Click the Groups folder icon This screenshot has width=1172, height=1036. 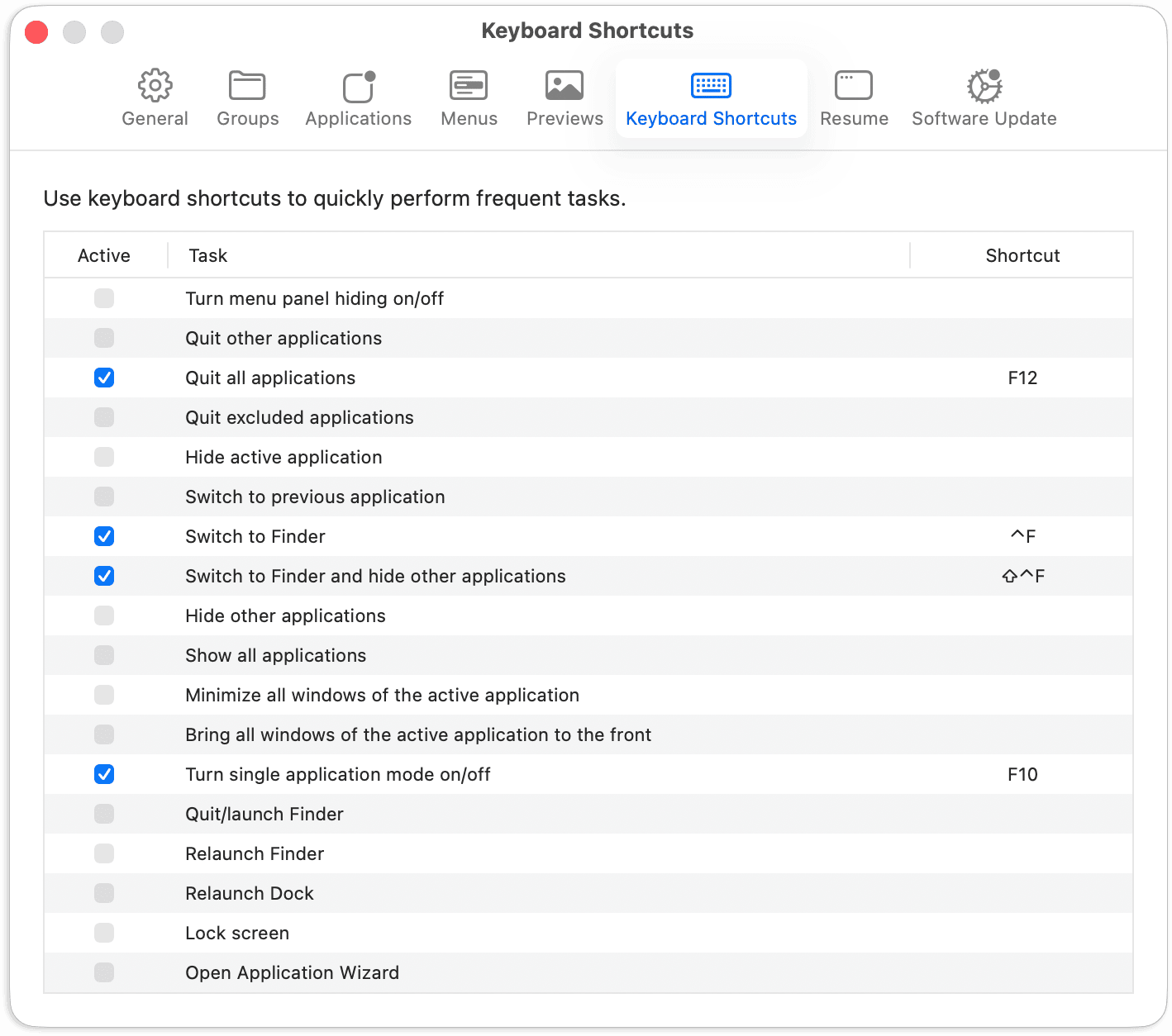247,85
